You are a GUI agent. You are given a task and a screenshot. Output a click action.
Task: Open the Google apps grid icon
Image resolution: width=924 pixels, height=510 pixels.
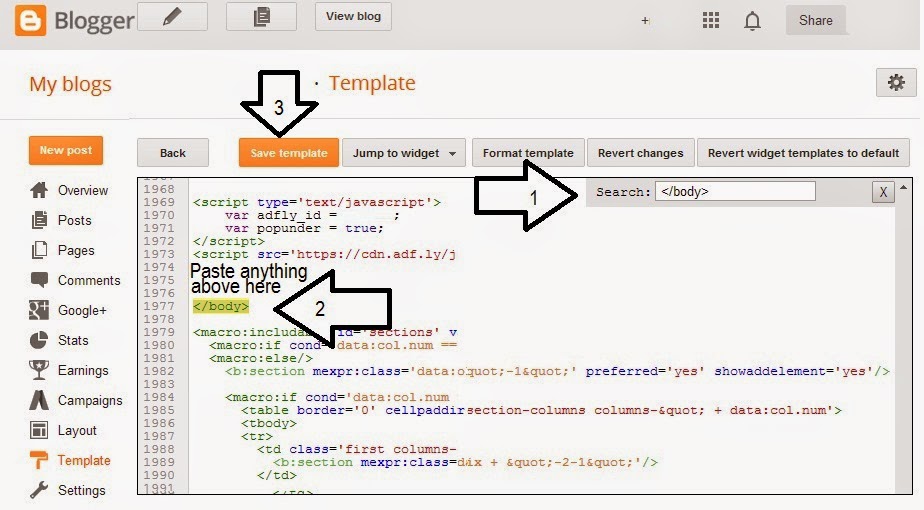711,21
